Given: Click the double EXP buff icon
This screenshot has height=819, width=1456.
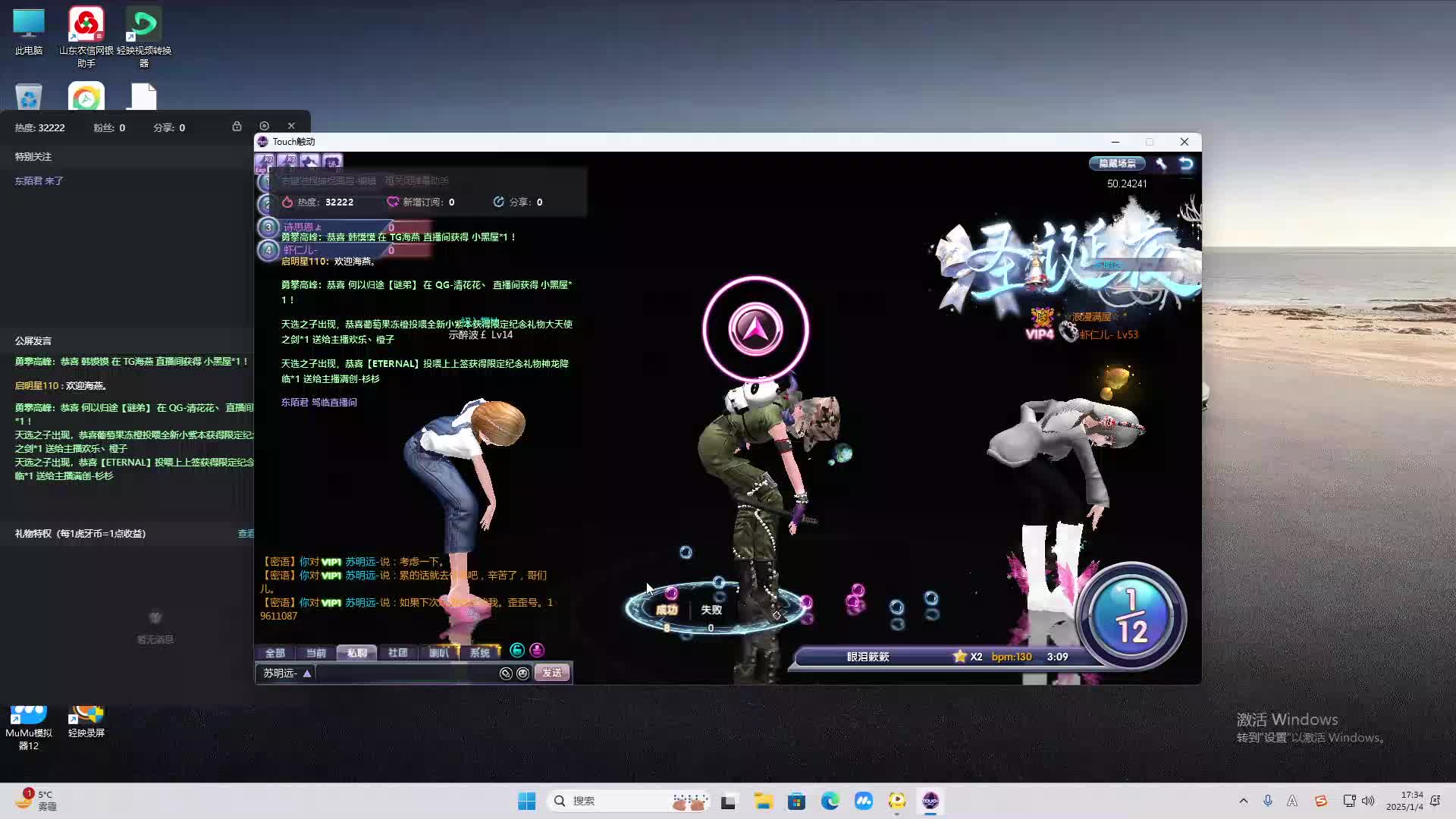Looking at the screenshot, I should click(x=265, y=162).
